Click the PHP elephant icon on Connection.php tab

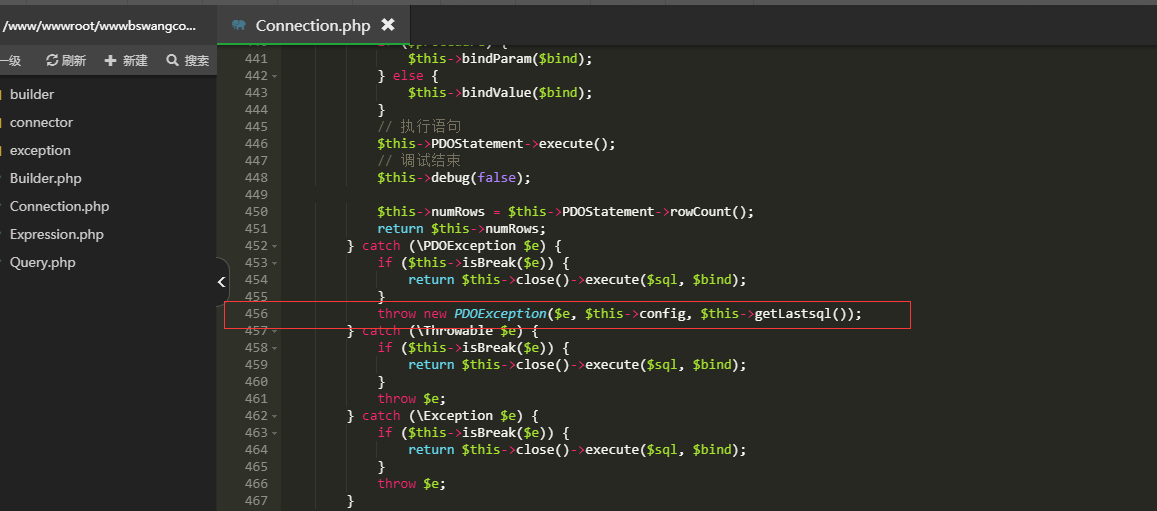click(238, 25)
